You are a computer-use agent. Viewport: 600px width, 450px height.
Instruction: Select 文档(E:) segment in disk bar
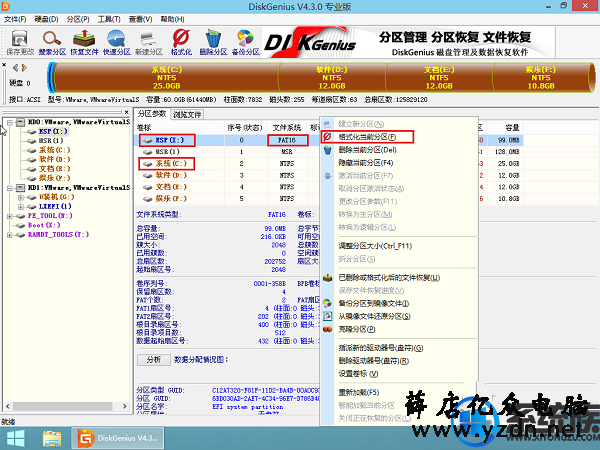coord(439,78)
